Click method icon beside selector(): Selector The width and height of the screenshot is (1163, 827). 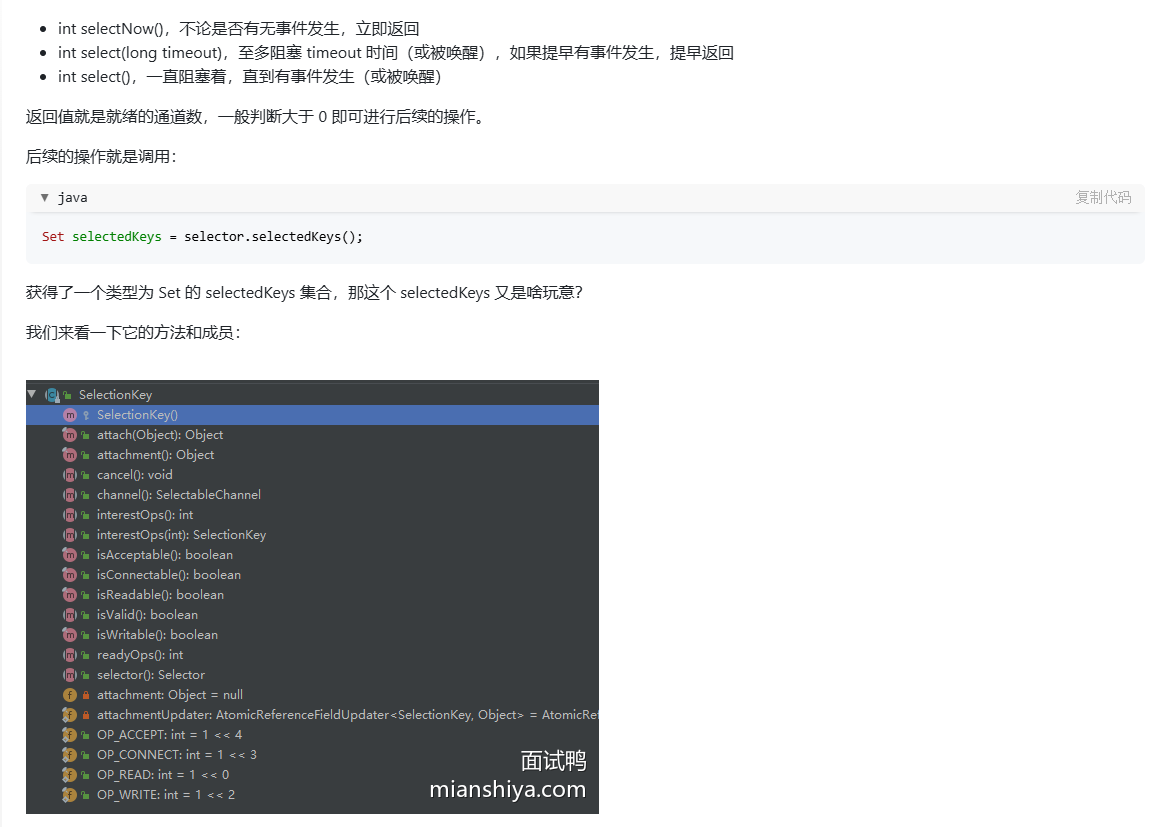pos(70,675)
